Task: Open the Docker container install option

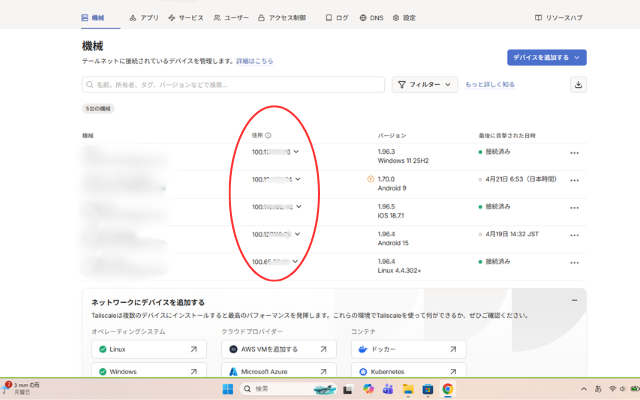Action: [x=408, y=350]
